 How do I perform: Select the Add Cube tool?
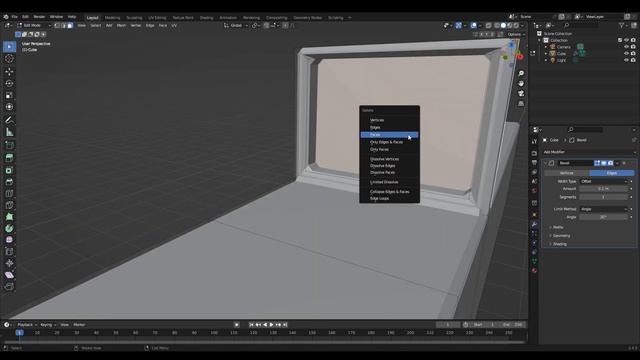coord(9,145)
